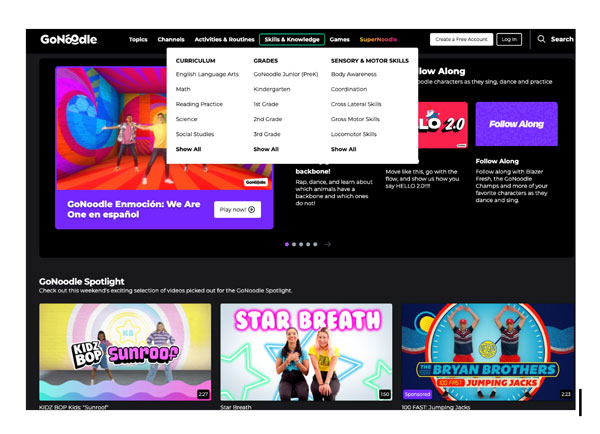Select the first carousel pagination dot
600x434 pixels.
[287, 244]
